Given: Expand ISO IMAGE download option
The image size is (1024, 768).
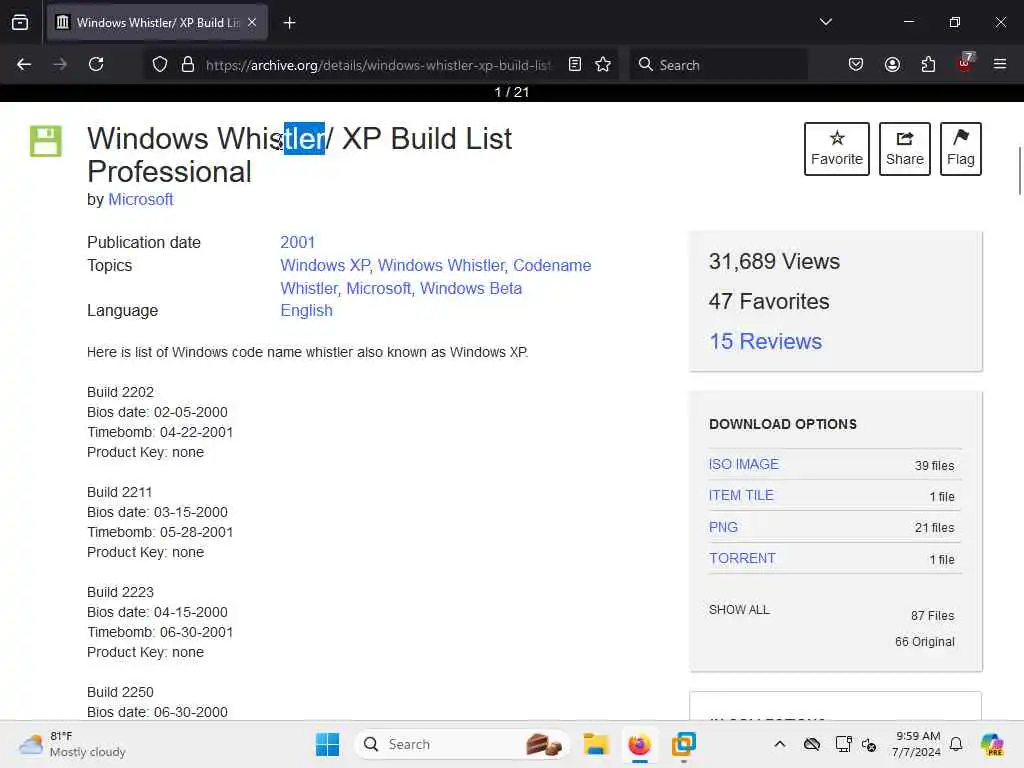Looking at the screenshot, I should (744, 464).
